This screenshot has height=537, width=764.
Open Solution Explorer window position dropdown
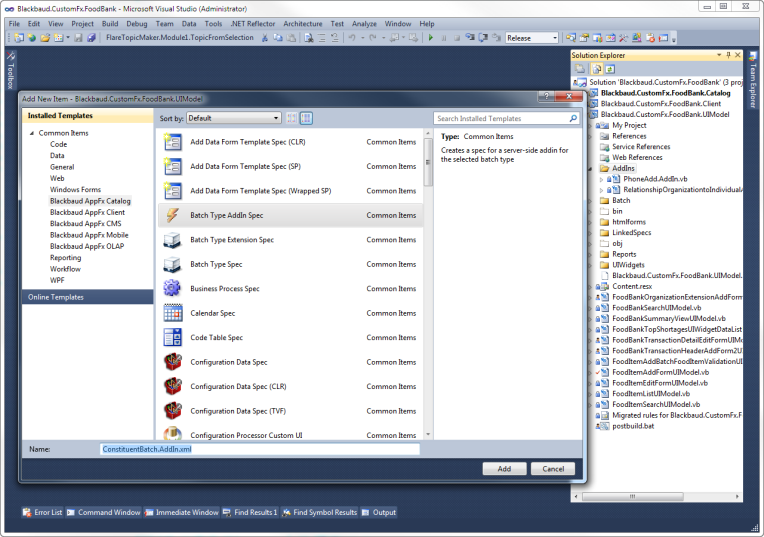(x=719, y=55)
